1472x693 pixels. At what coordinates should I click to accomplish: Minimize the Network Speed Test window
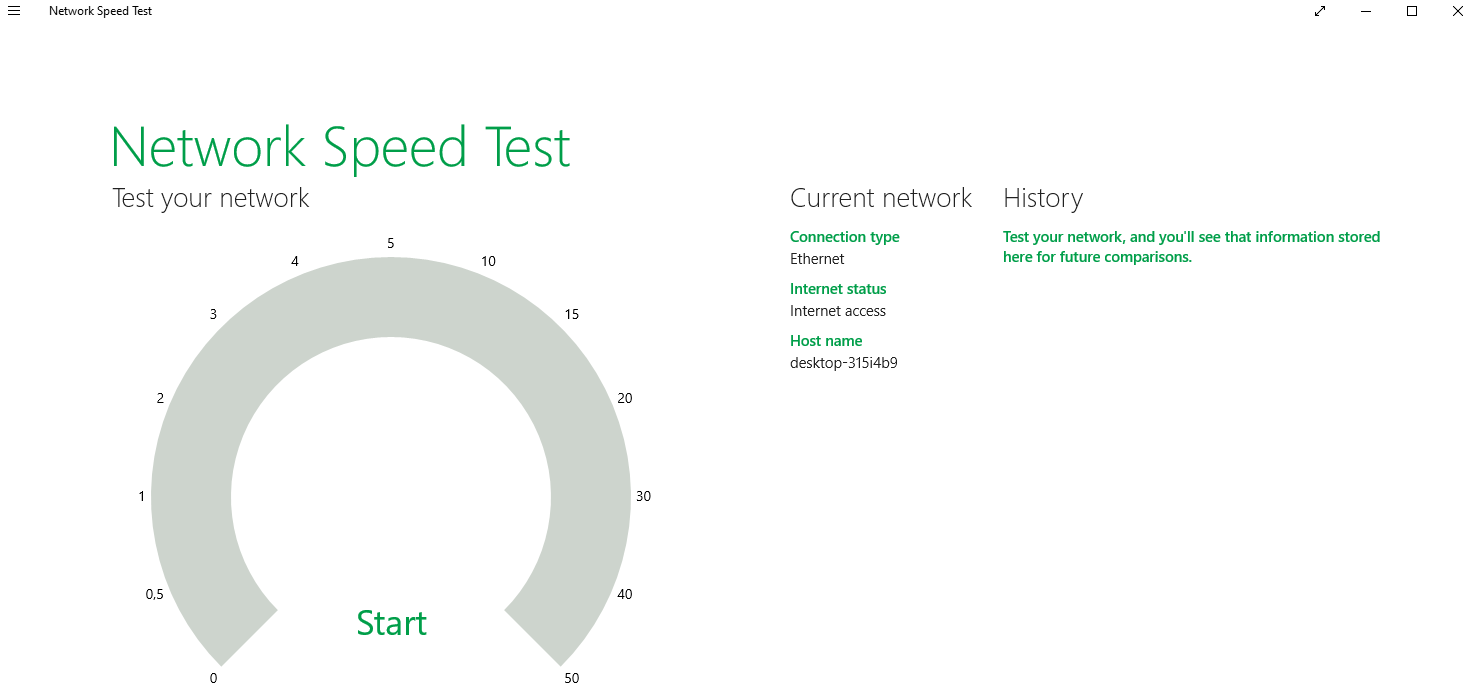coord(1366,11)
